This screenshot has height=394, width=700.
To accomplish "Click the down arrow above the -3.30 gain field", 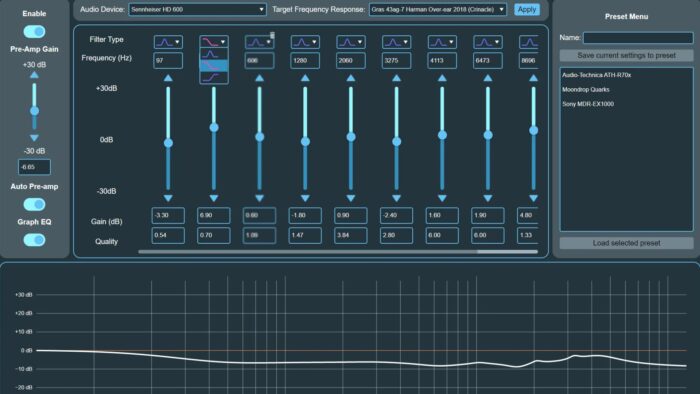I will (x=168, y=198).
